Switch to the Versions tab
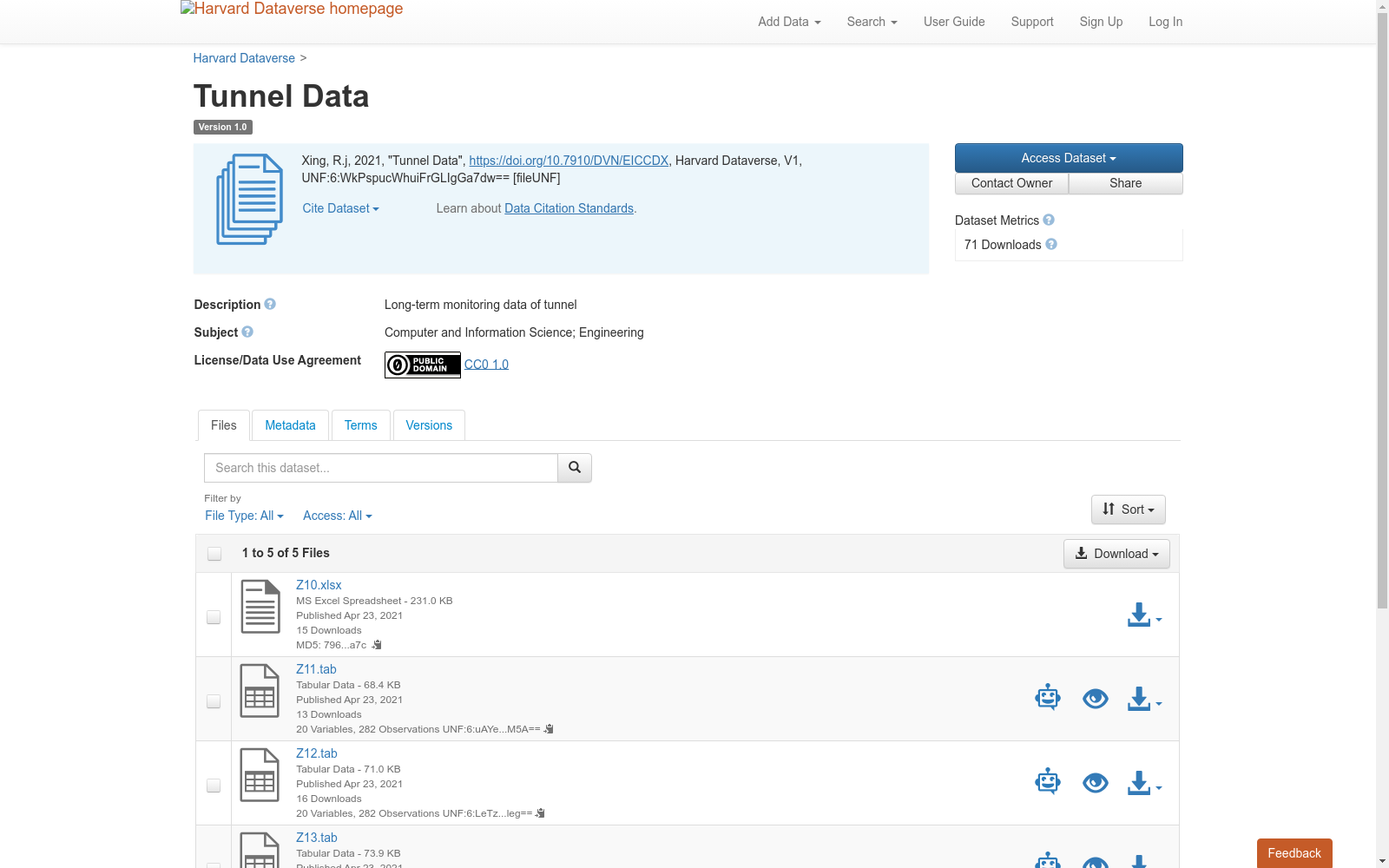This screenshot has width=1389, height=868. tap(429, 425)
